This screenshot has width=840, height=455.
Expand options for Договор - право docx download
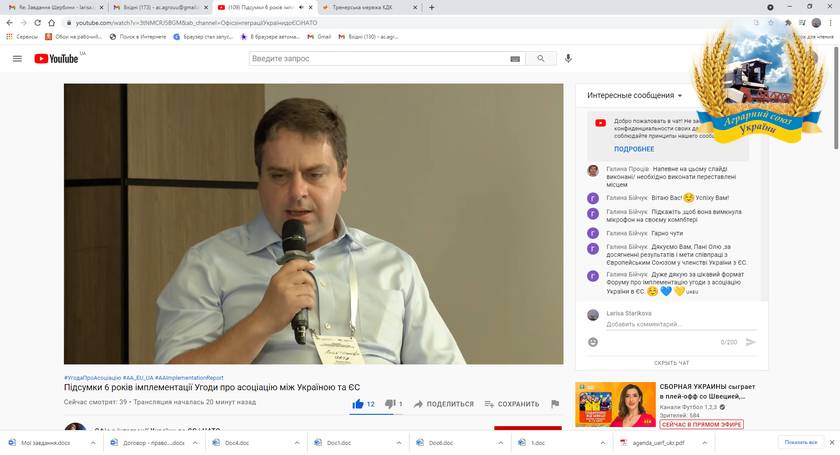coord(195,443)
